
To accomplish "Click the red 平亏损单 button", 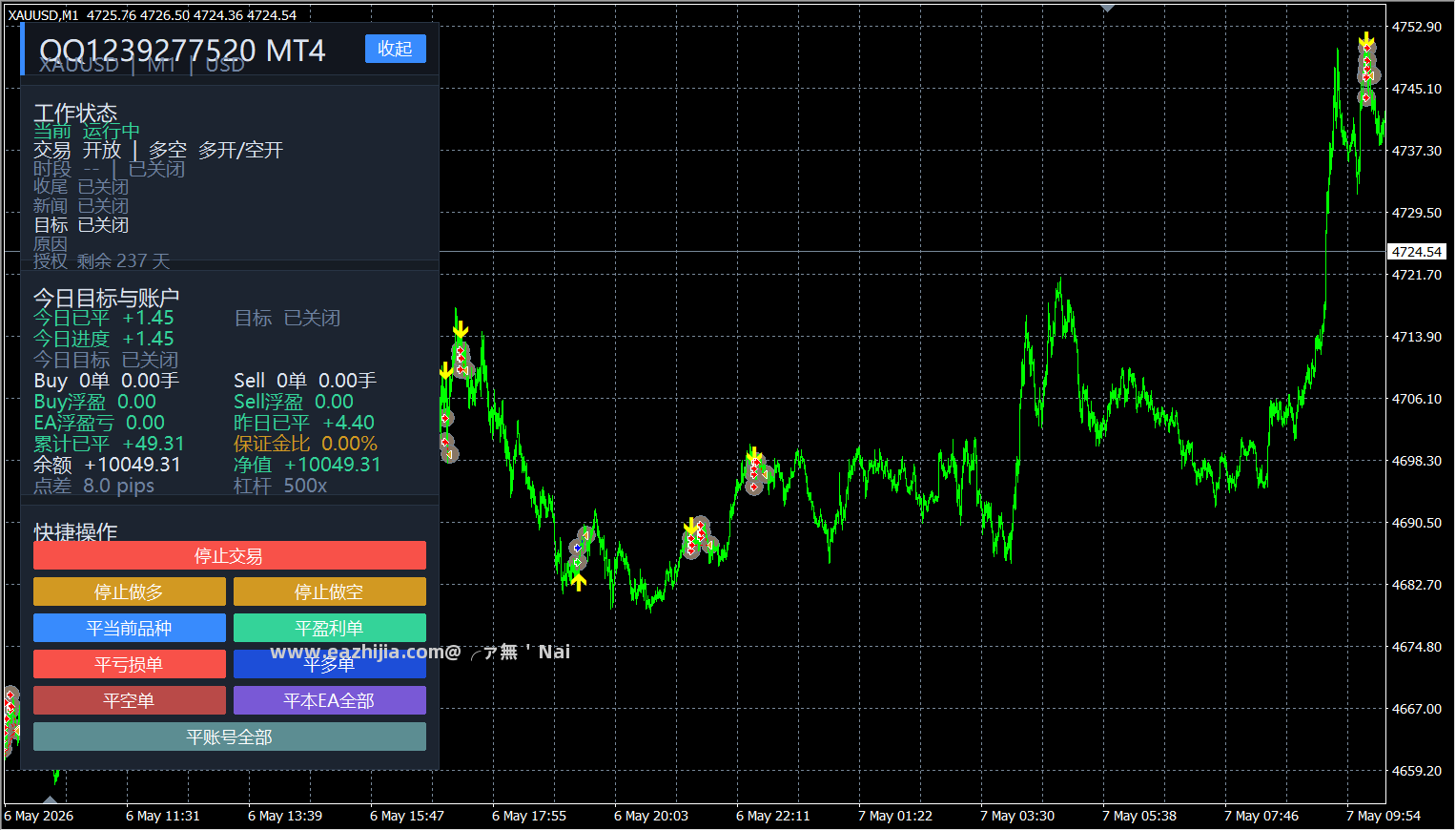I will (130, 664).
